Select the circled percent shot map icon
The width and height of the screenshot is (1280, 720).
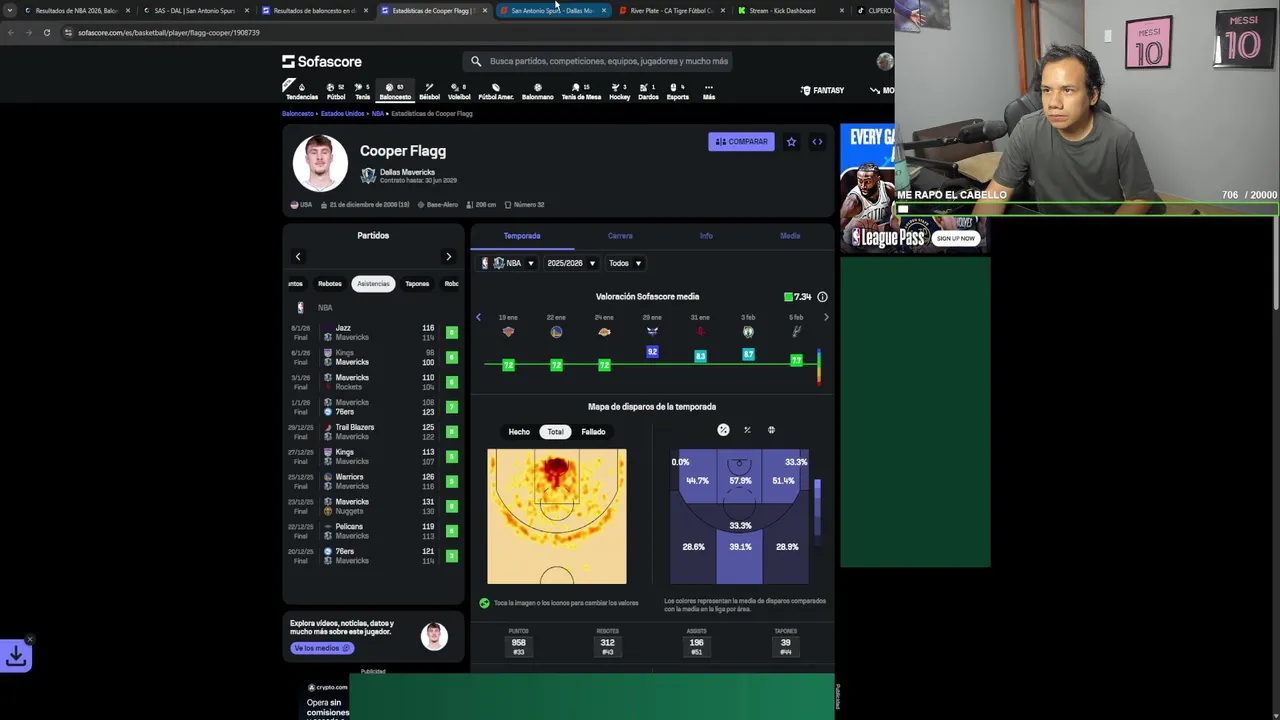723,430
